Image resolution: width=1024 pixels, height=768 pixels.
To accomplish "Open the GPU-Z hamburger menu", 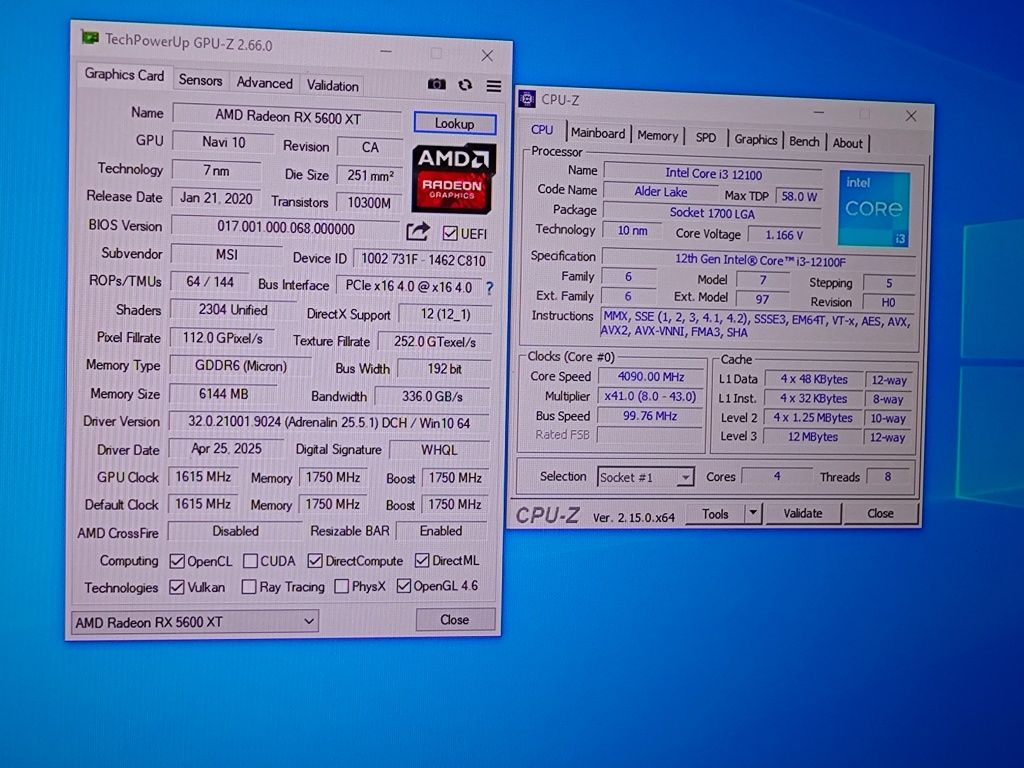I will pos(494,86).
